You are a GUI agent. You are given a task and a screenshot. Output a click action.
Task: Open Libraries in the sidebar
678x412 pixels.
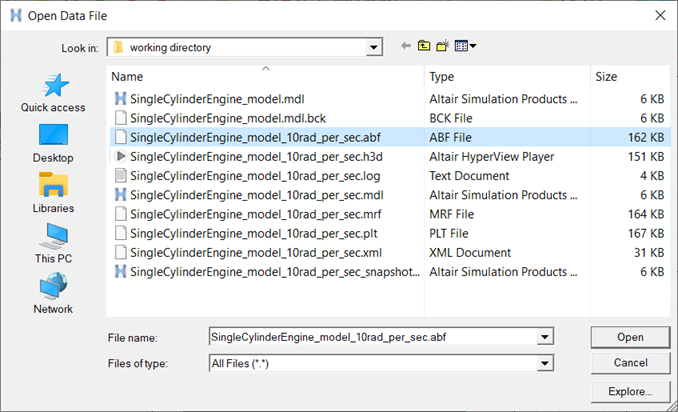[x=53, y=193]
